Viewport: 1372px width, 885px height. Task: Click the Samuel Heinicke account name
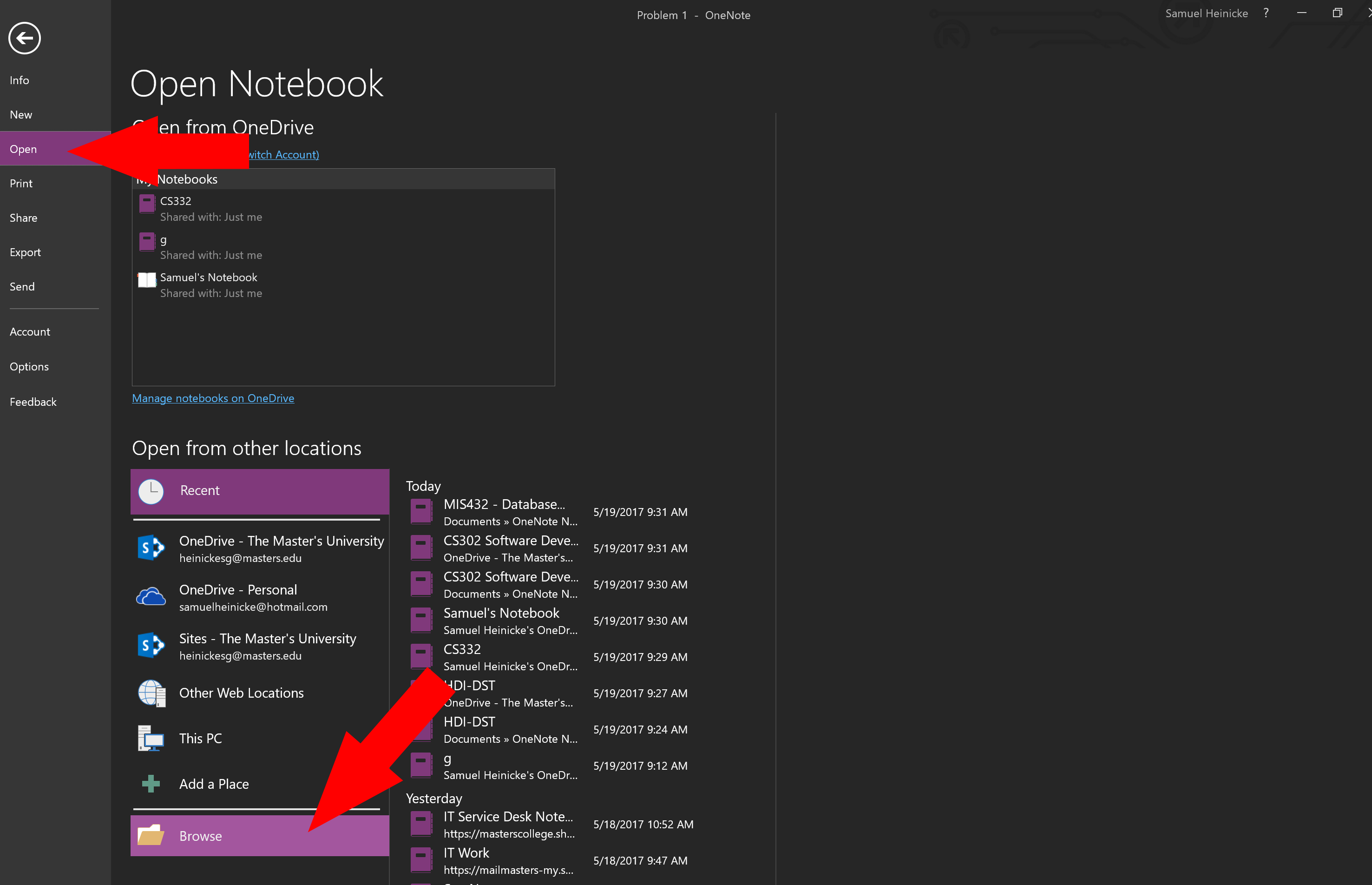pos(1206,13)
